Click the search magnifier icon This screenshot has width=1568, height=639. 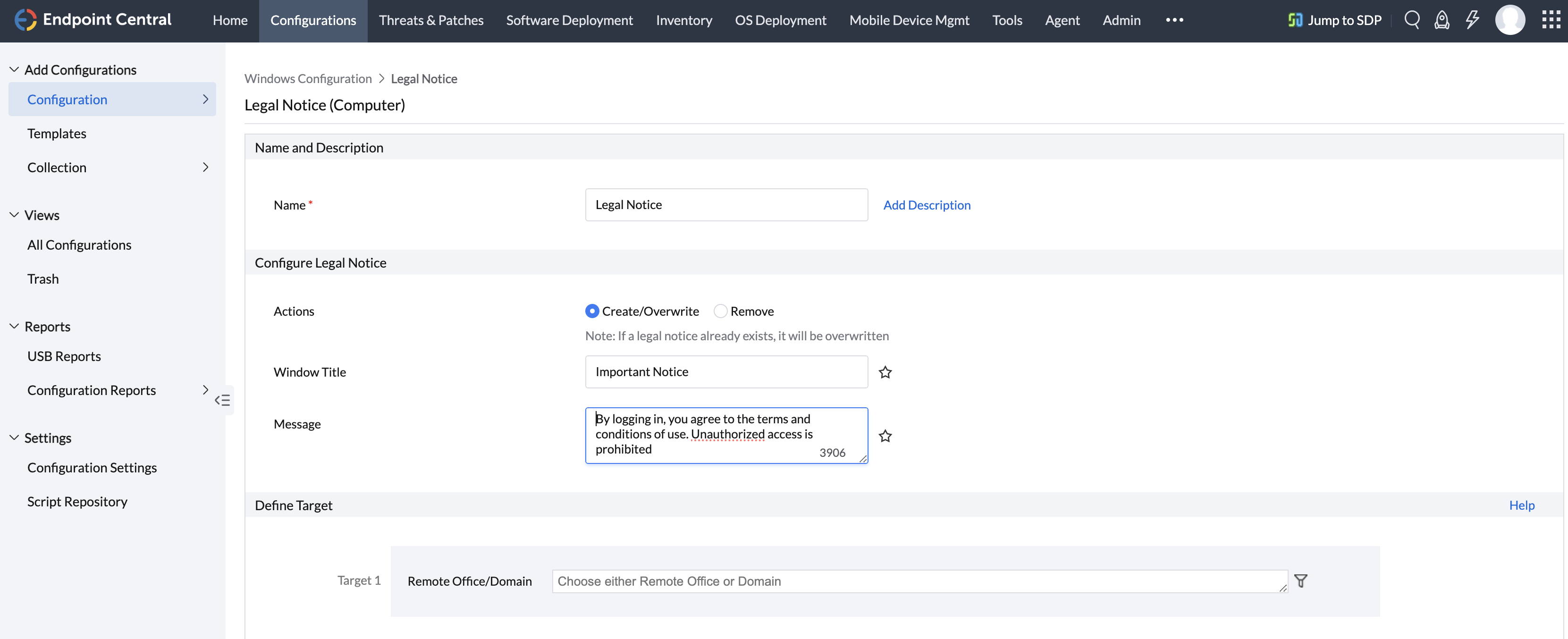(1412, 19)
